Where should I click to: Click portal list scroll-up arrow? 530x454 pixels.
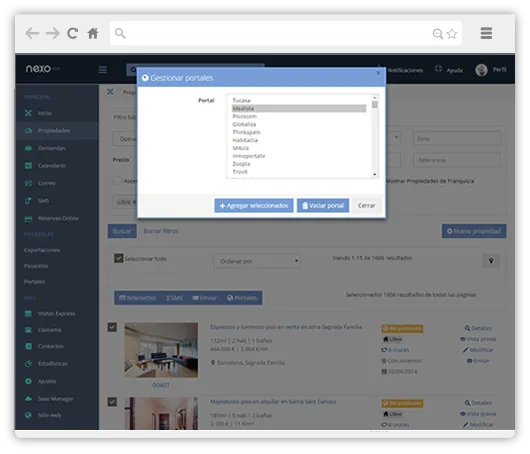tap(375, 98)
